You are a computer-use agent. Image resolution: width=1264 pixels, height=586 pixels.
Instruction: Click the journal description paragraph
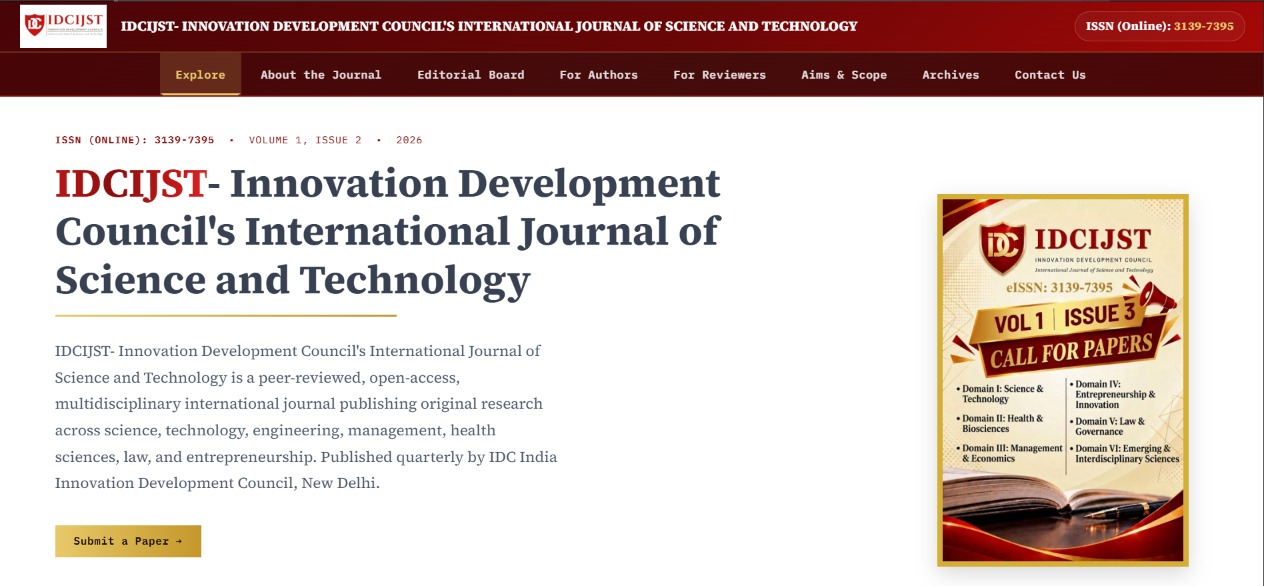[x=306, y=417]
